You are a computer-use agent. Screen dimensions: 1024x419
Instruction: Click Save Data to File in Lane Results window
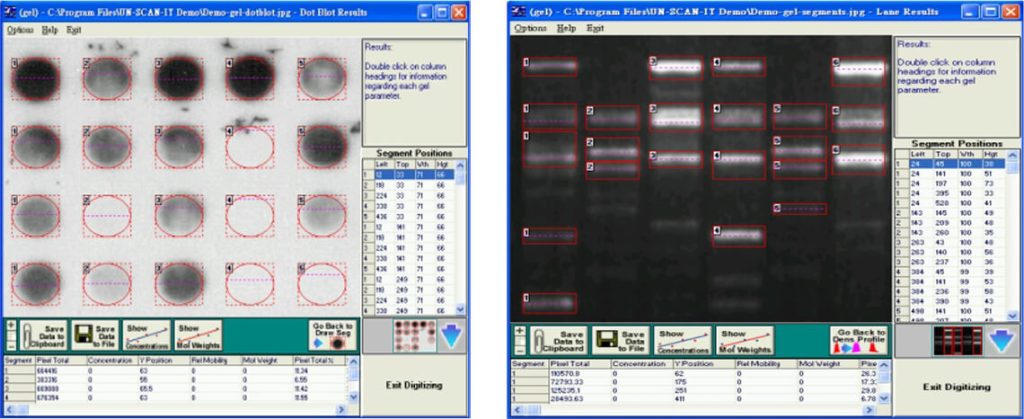point(620,340)
